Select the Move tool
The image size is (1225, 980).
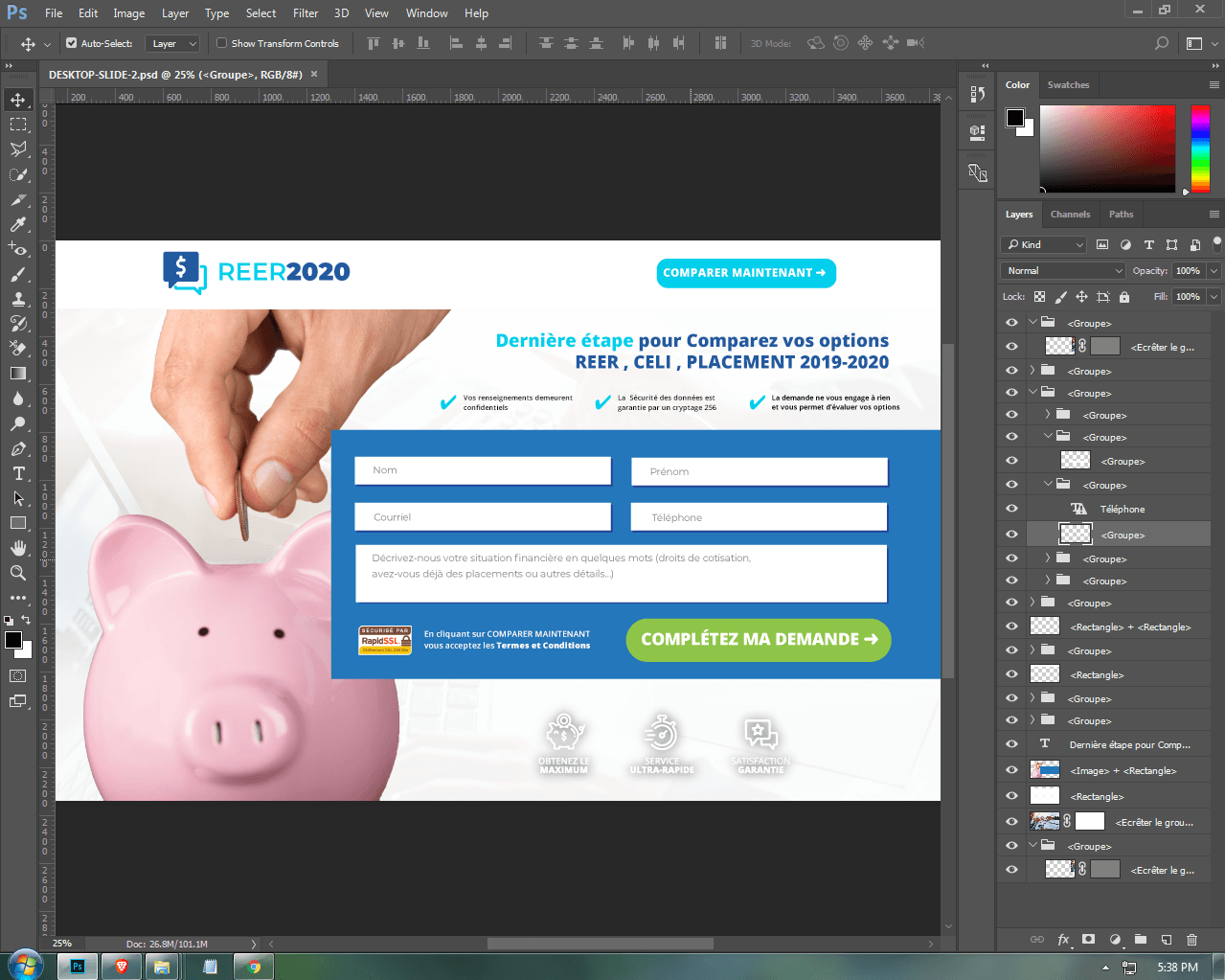click(x=18, y=100)
